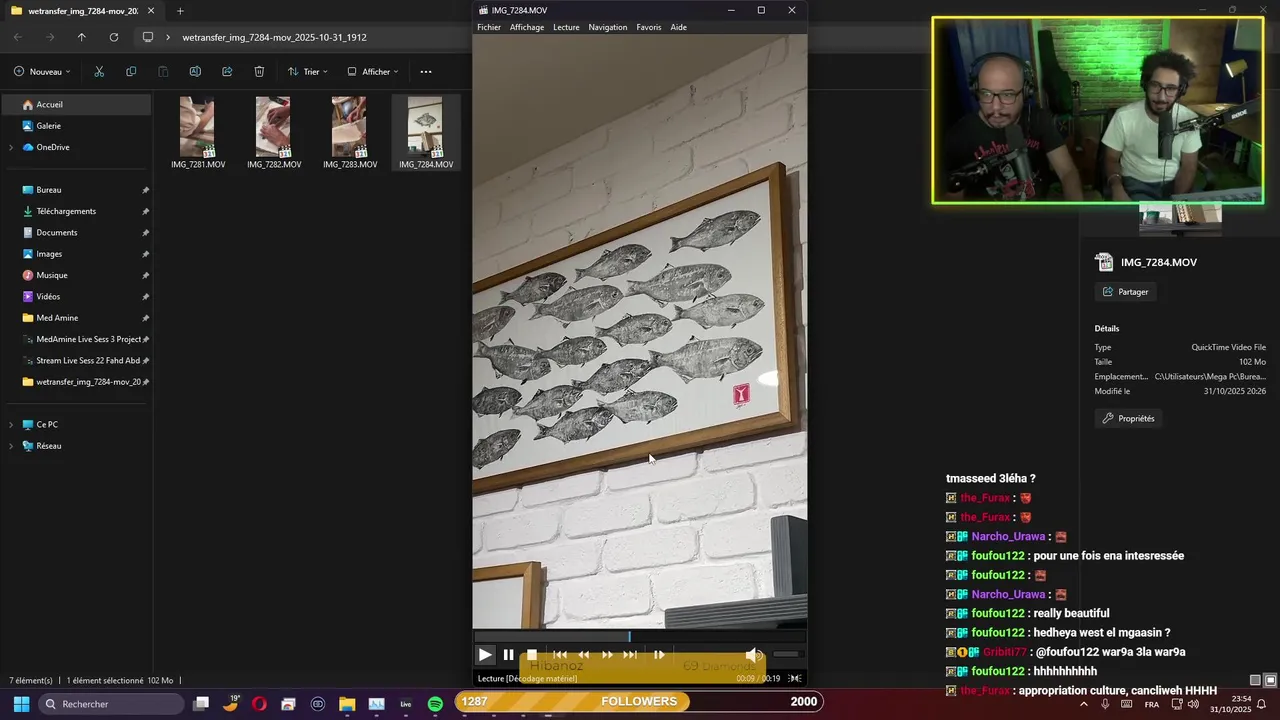Open the Vidéos quick access folder
1280x720 pixels.
76,296
